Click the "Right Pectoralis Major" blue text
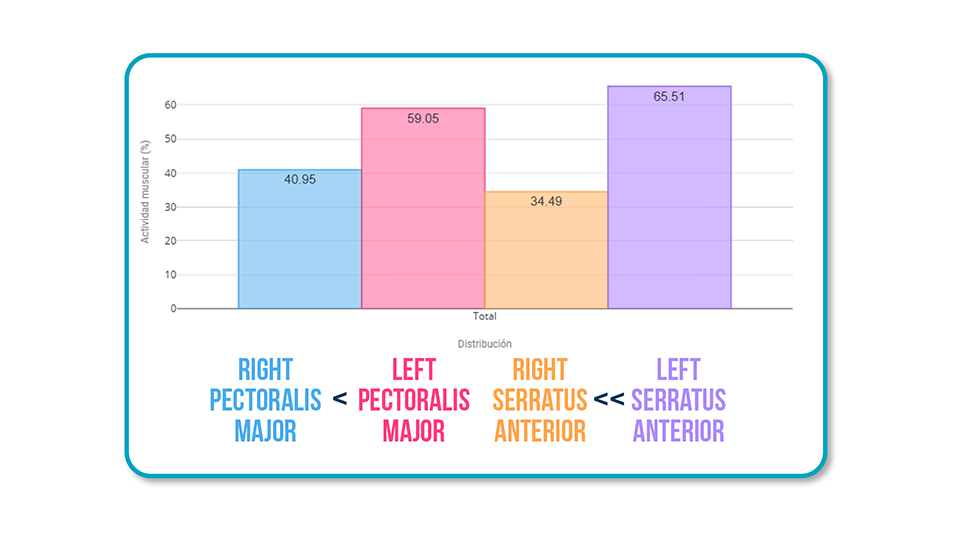Image resolution: width=960 pixels, height=540 pixels. pyautogui.click(x=265, y=400)
